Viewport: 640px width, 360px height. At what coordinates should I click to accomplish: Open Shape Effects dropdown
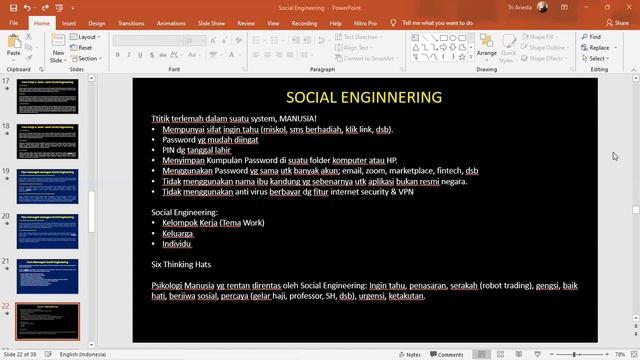pyautogui.click(x=544, y=58)
